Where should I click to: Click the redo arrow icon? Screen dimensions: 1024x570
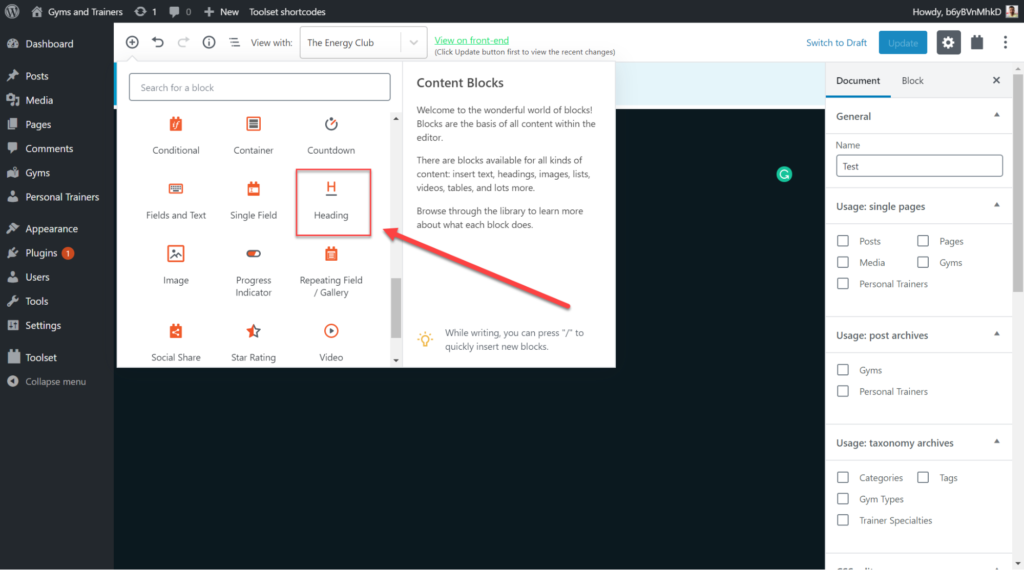coord(184,42)
